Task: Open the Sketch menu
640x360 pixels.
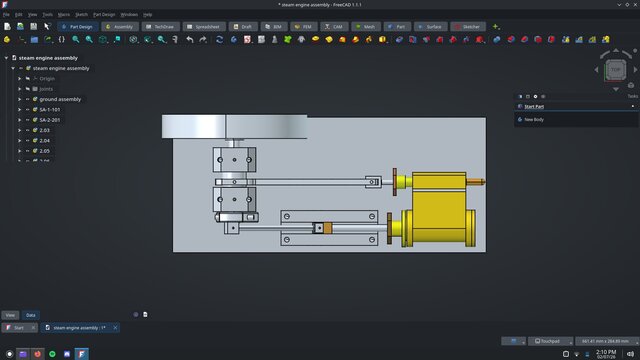Action: click(81, 15)
